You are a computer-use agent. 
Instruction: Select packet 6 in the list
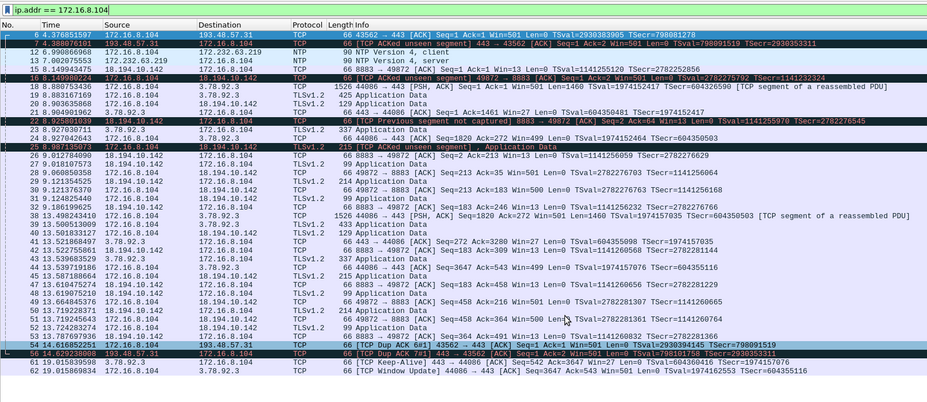[x=400, y=35]
